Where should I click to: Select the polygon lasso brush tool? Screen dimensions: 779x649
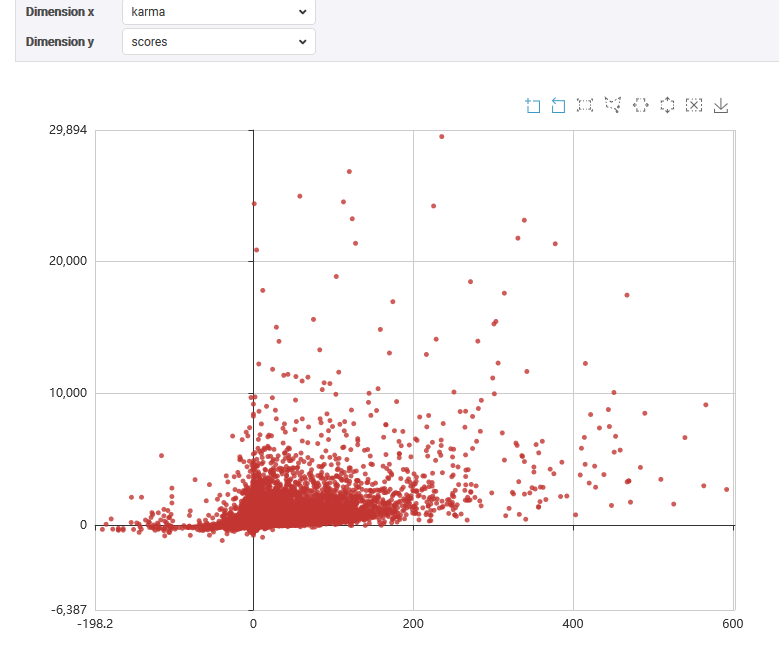coord(613,105)
